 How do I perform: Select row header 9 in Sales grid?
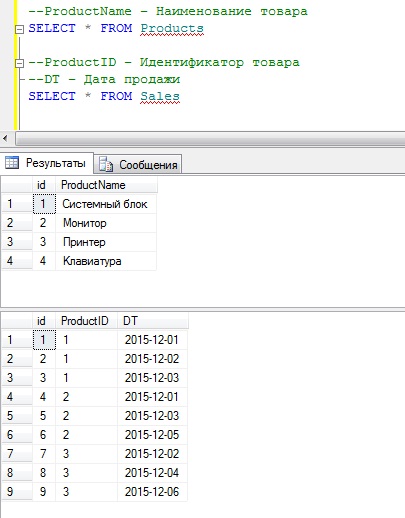coord(17,491)
